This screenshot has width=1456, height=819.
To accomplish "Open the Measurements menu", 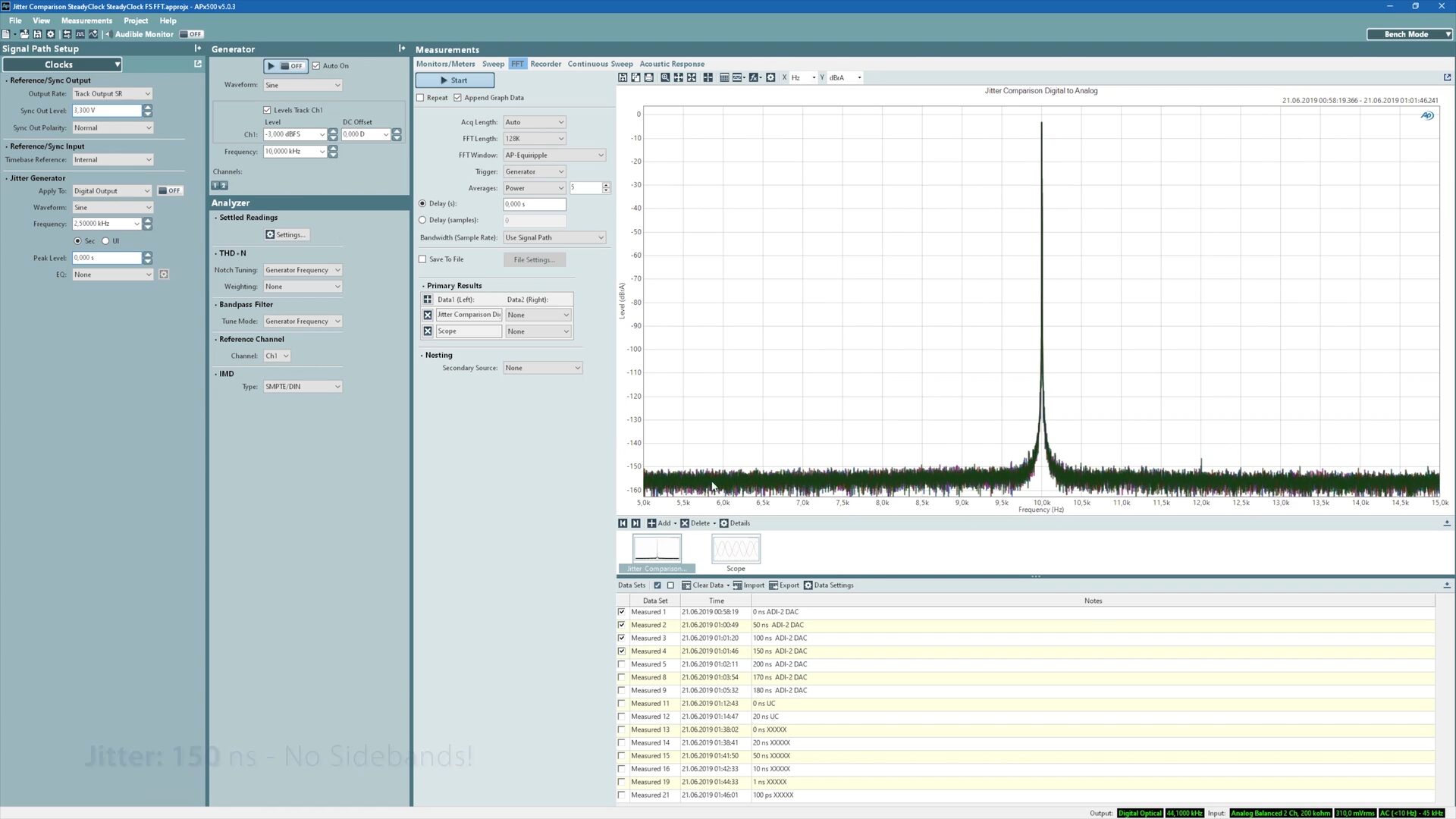I will point(86,20).
